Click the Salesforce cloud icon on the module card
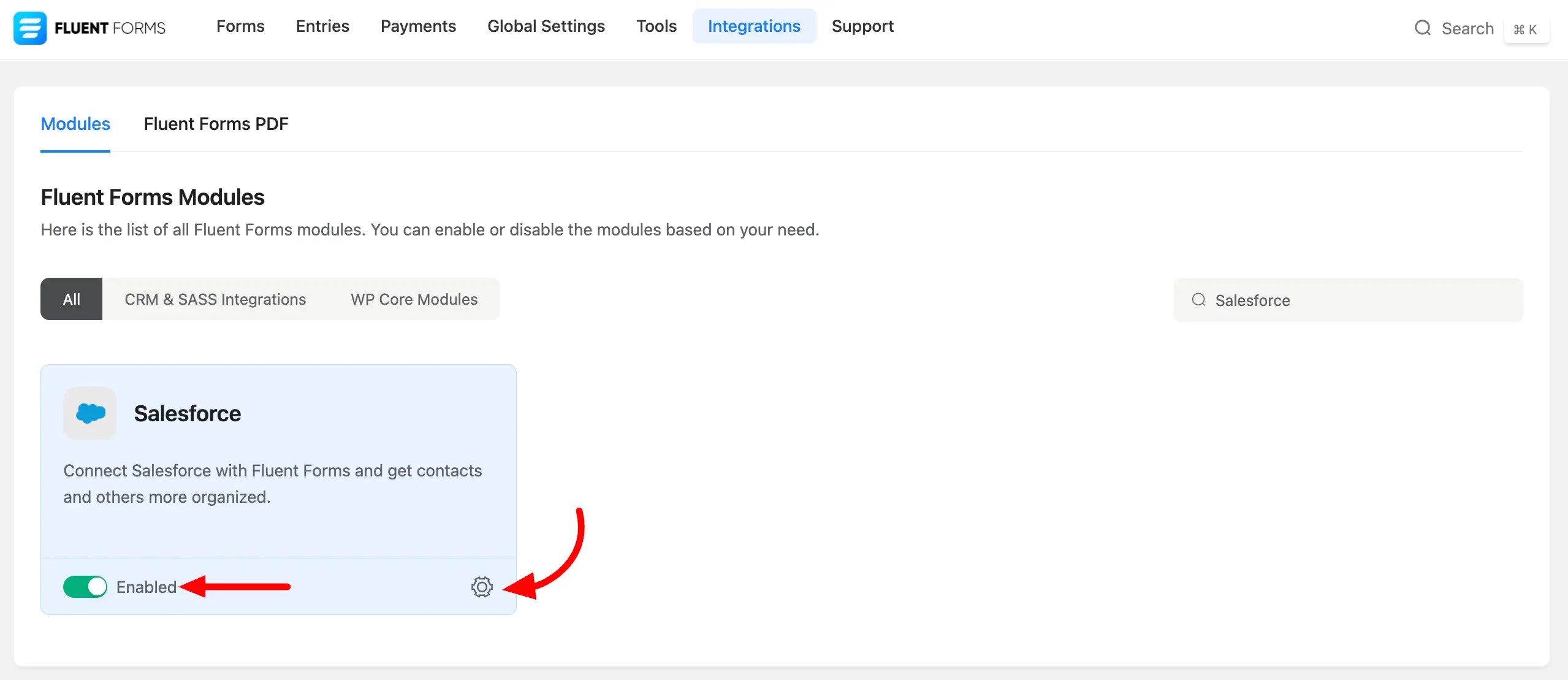Viewport: 1568px width, 680px height. click(89, 413)
